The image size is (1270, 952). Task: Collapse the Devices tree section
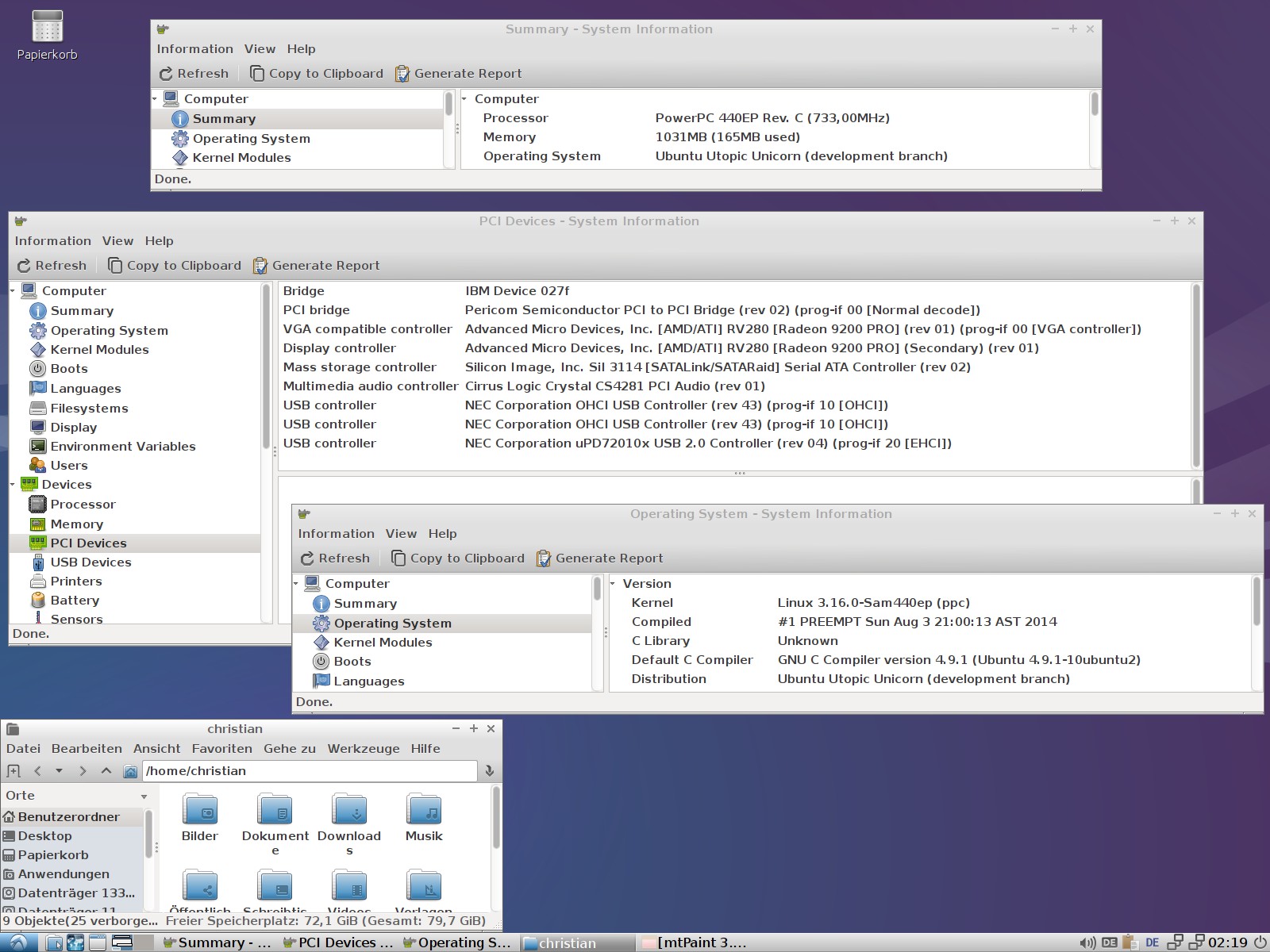click(13, 485)
